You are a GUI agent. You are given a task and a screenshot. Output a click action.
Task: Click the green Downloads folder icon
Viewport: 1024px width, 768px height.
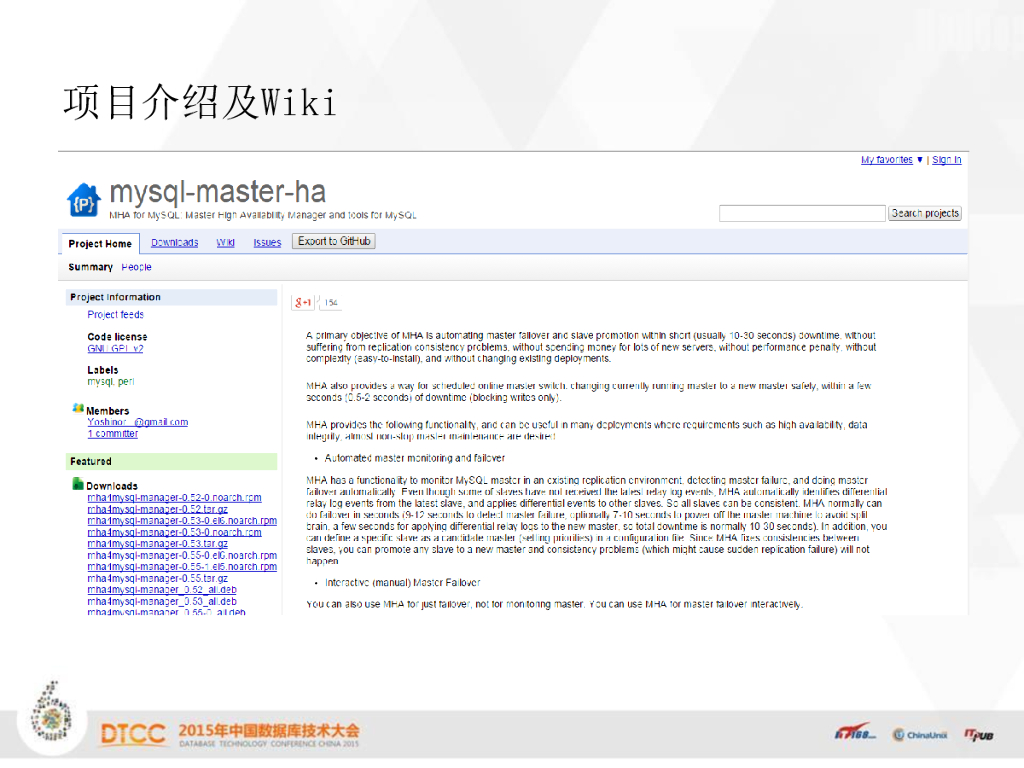[x=78, y=484]
